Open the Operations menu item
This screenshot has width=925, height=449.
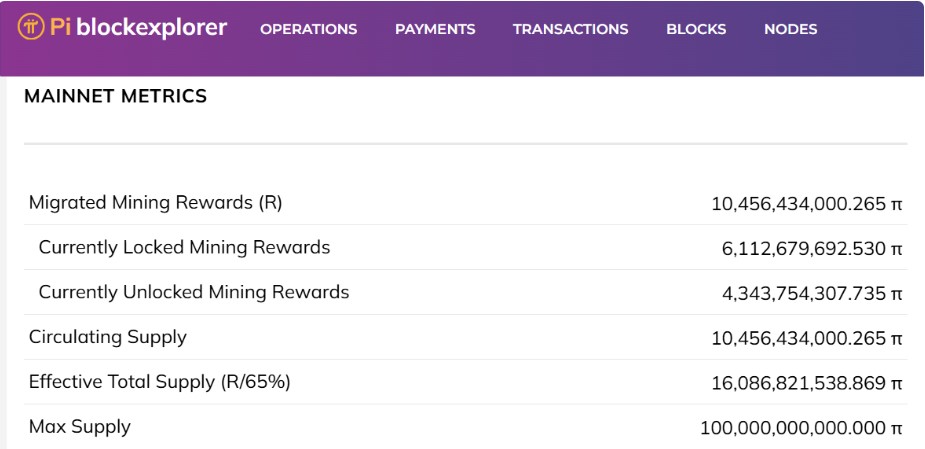[309, 29]
